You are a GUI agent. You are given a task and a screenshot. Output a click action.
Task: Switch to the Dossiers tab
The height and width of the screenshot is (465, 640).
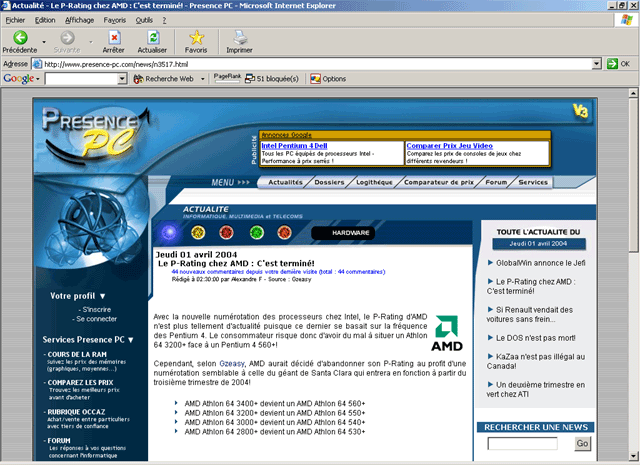coord(329,182)
